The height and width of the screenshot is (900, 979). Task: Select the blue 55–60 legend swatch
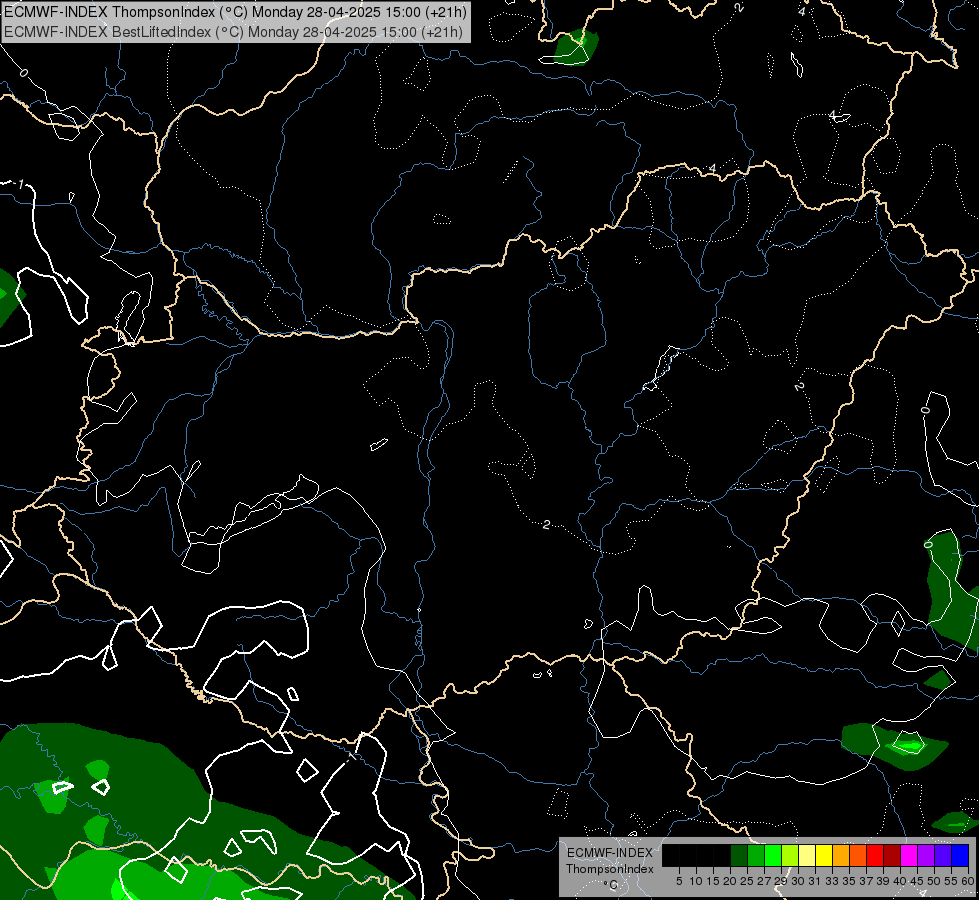click(x=960, y=855)
